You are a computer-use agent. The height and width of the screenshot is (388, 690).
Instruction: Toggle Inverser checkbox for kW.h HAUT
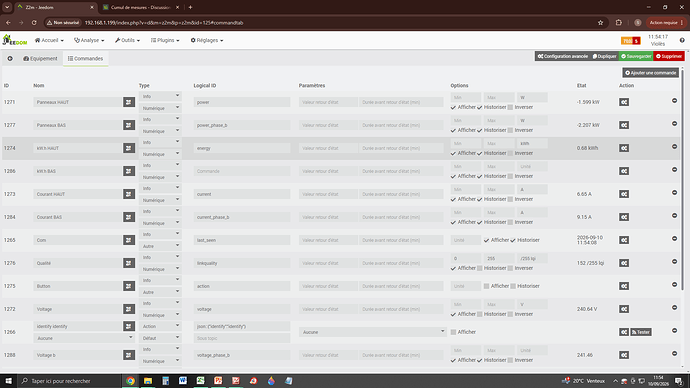click(x=510, y=154)
